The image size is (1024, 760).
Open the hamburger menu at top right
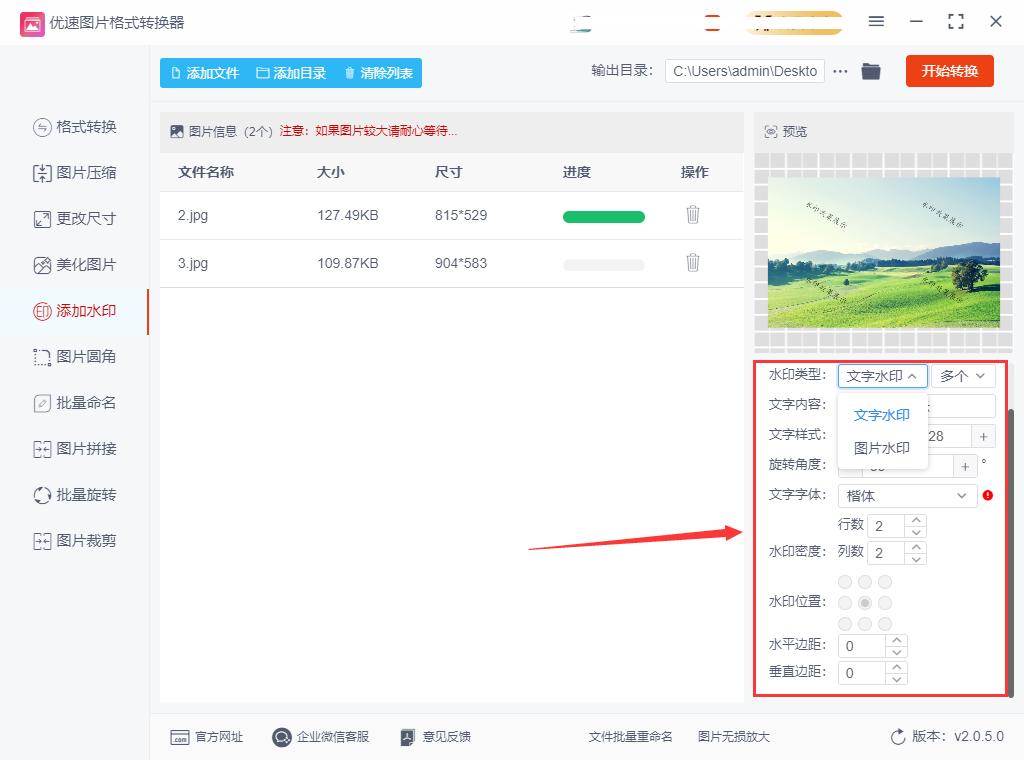pos(876,21)
